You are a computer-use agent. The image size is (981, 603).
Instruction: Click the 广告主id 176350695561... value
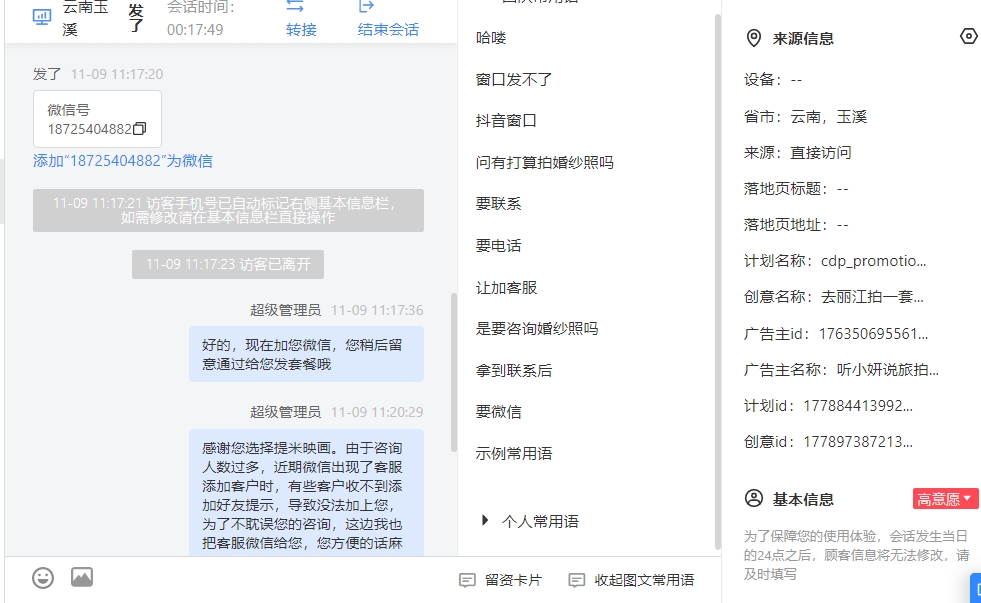click(x=873, y=333)
